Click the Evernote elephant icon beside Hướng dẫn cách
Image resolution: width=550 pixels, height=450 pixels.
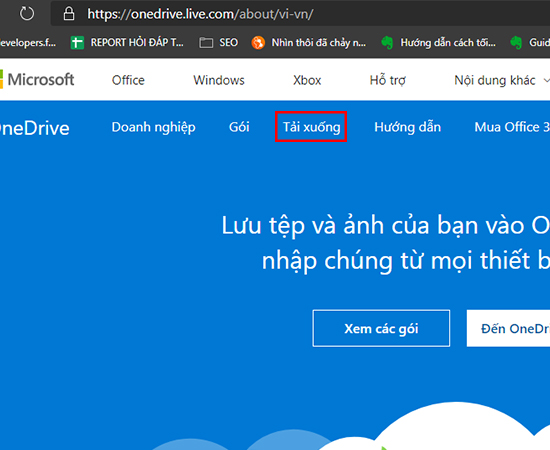click(387, 43)
